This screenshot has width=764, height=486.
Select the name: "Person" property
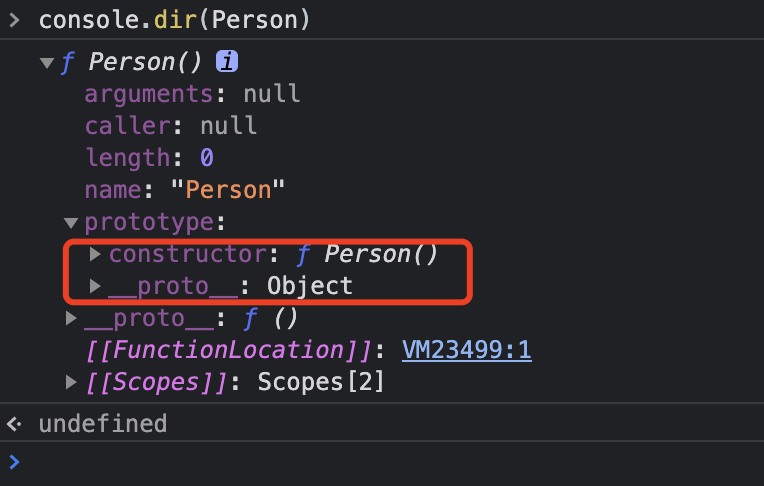coord(185,190)
